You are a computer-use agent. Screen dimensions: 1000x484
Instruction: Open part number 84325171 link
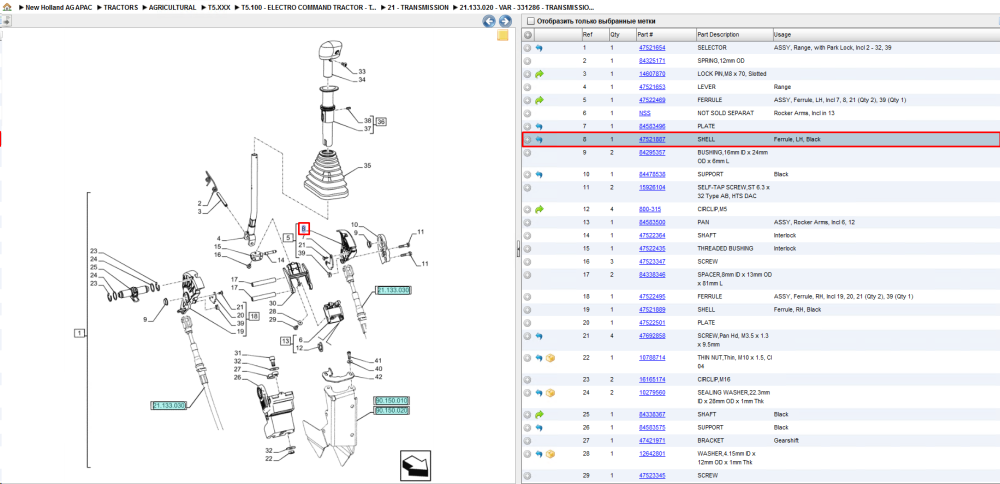(652, 61)
